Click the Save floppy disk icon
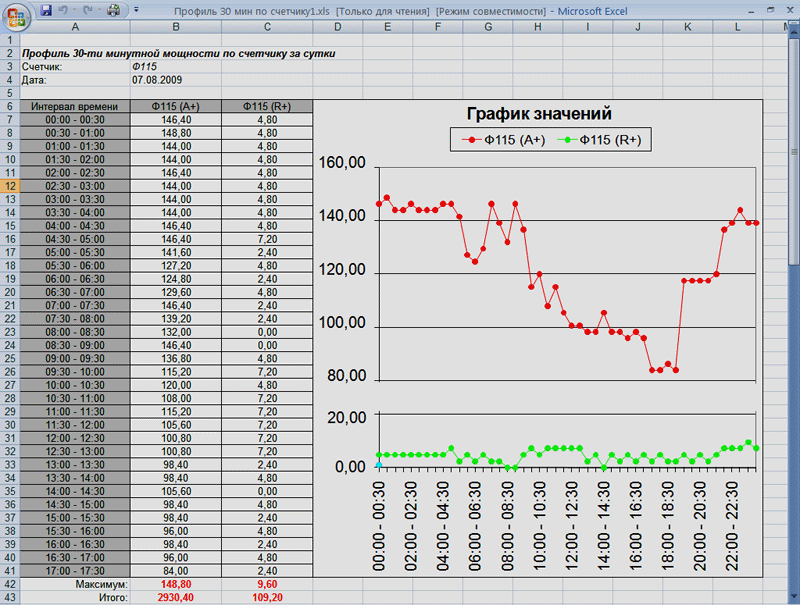This screenshot has width=800, height=605. pos(46,11)
